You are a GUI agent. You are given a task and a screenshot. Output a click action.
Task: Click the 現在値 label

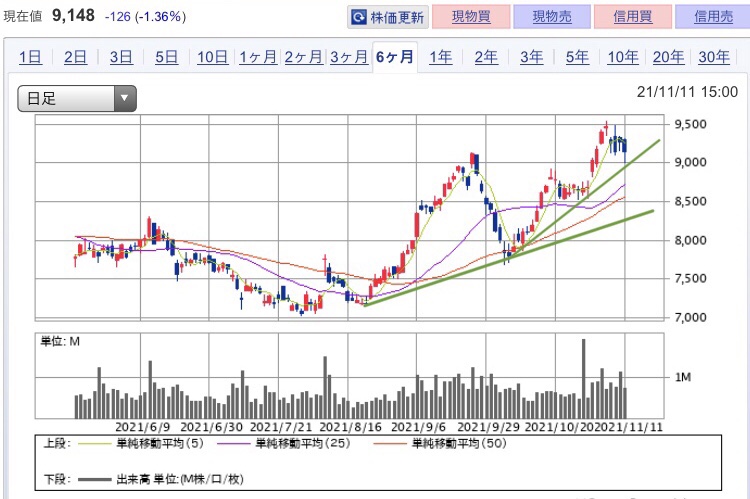(23, 16)
